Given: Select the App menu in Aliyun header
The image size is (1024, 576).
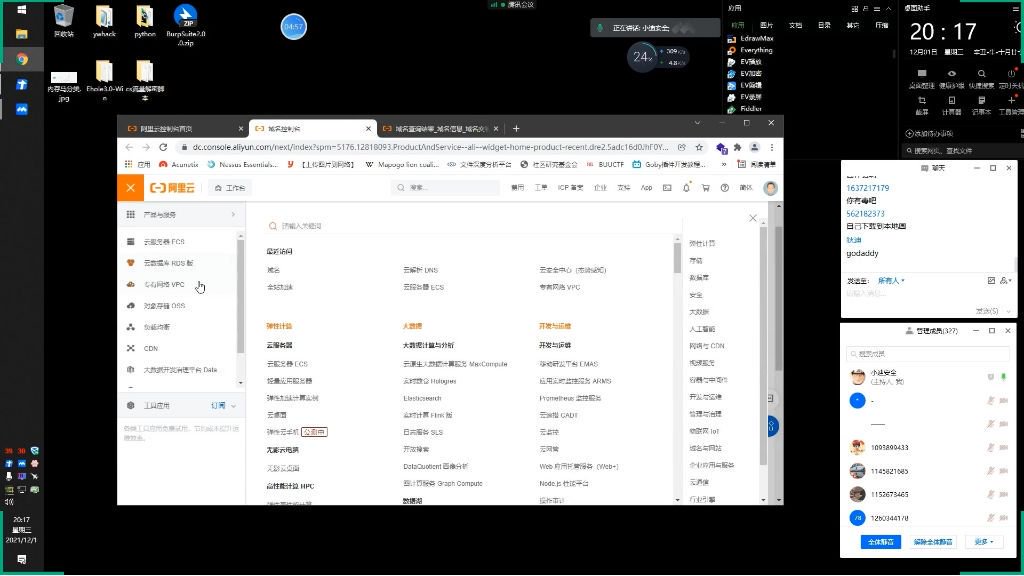Looking at the screenshot, I should [646, 188].
